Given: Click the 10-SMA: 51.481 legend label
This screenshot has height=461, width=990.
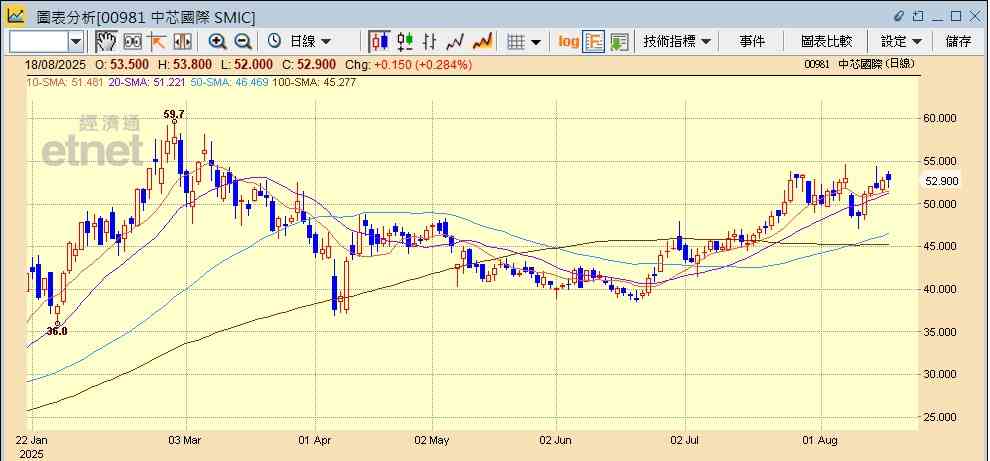Looking at the screenshot, I should (x=65, y=82).
